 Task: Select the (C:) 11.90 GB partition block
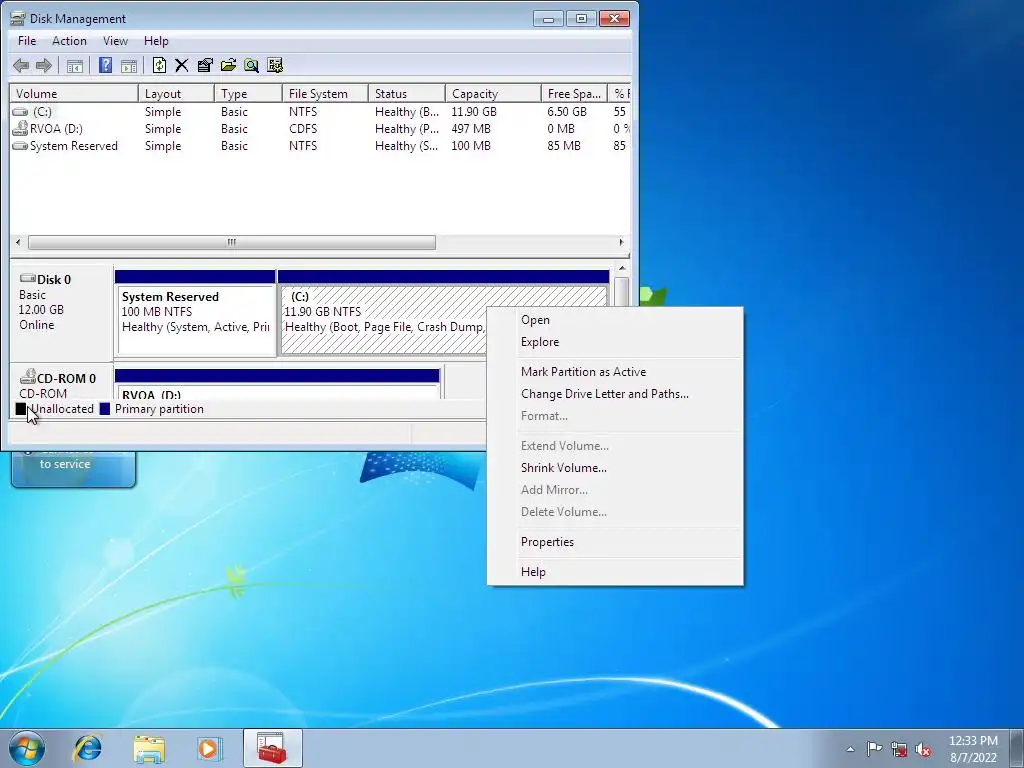click(443, 313)
